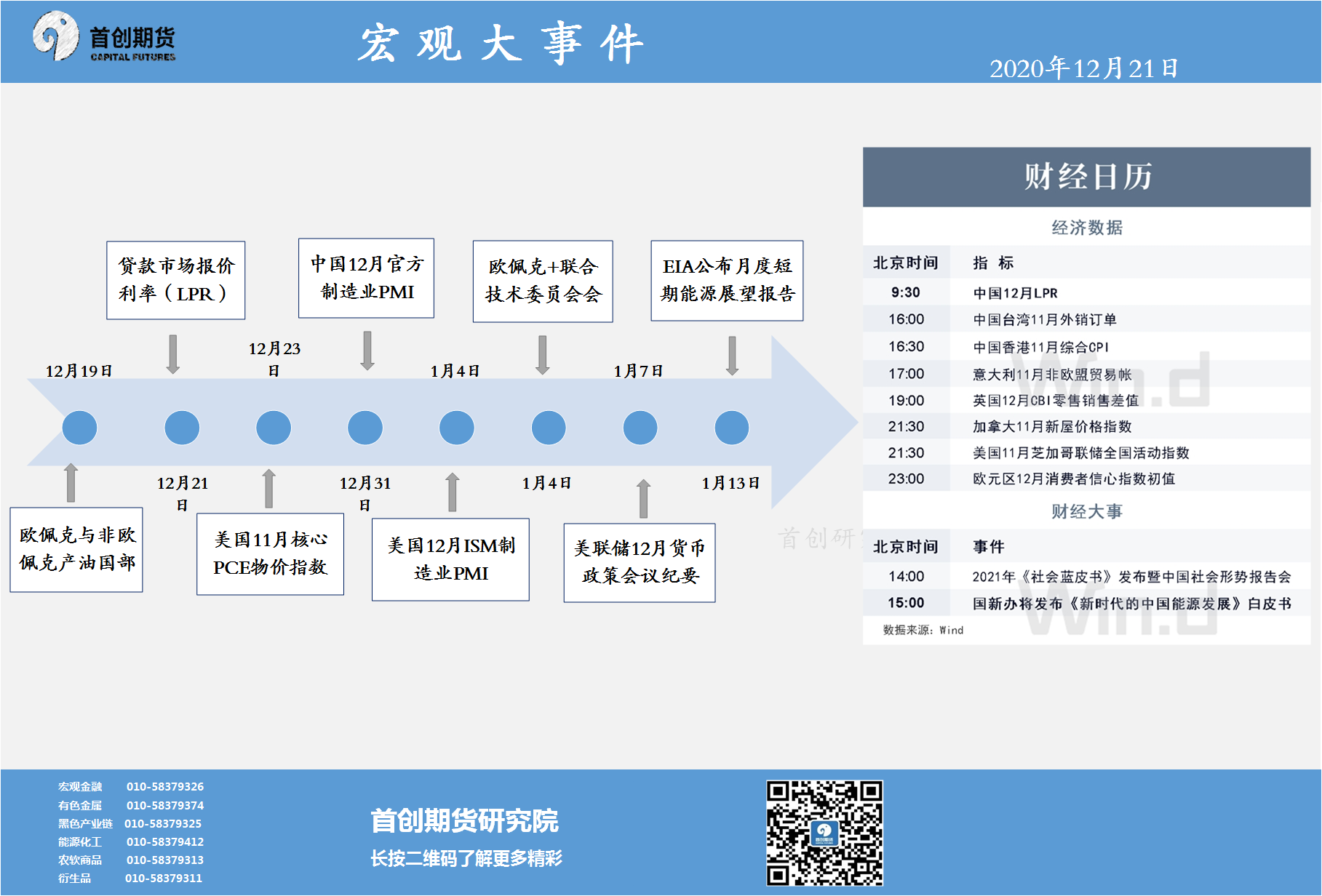Click the 中国12月官方制造业PMI event box
1322x896 pixels.
366,278
